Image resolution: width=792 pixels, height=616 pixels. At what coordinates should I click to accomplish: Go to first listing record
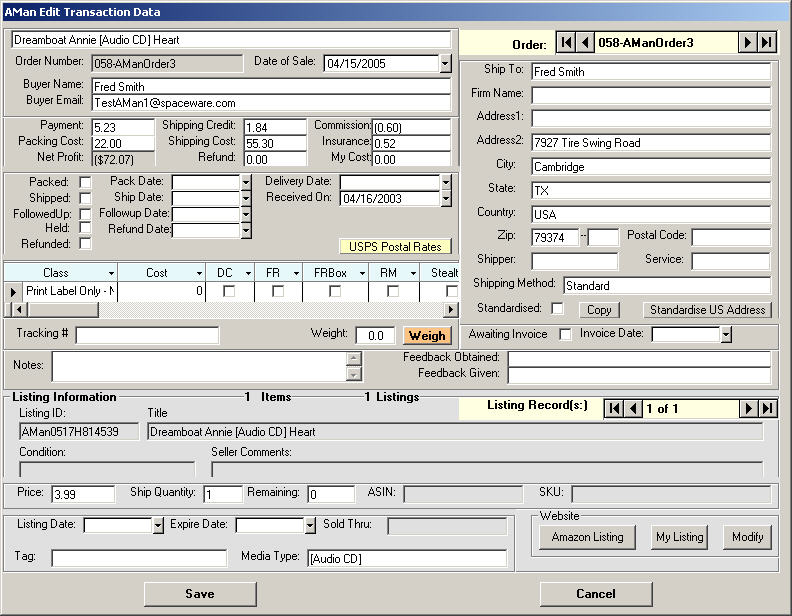[614, 408]
